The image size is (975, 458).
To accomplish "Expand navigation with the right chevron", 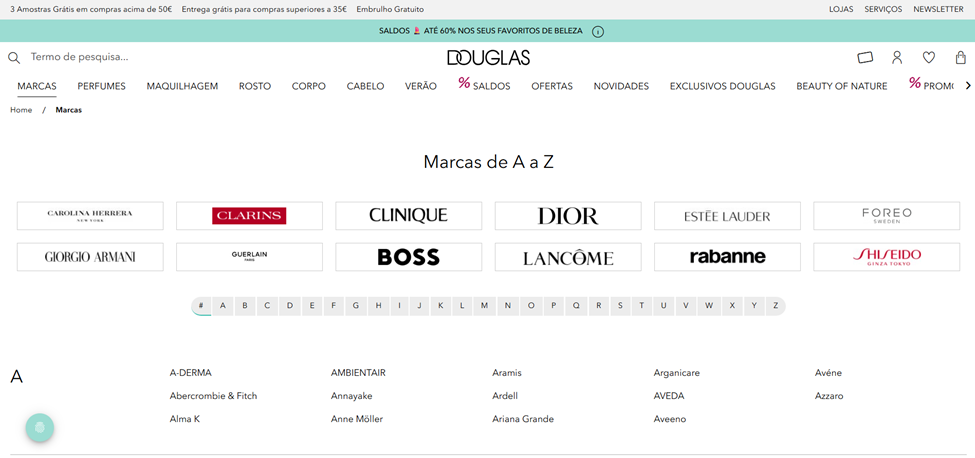I will point(968,86).
